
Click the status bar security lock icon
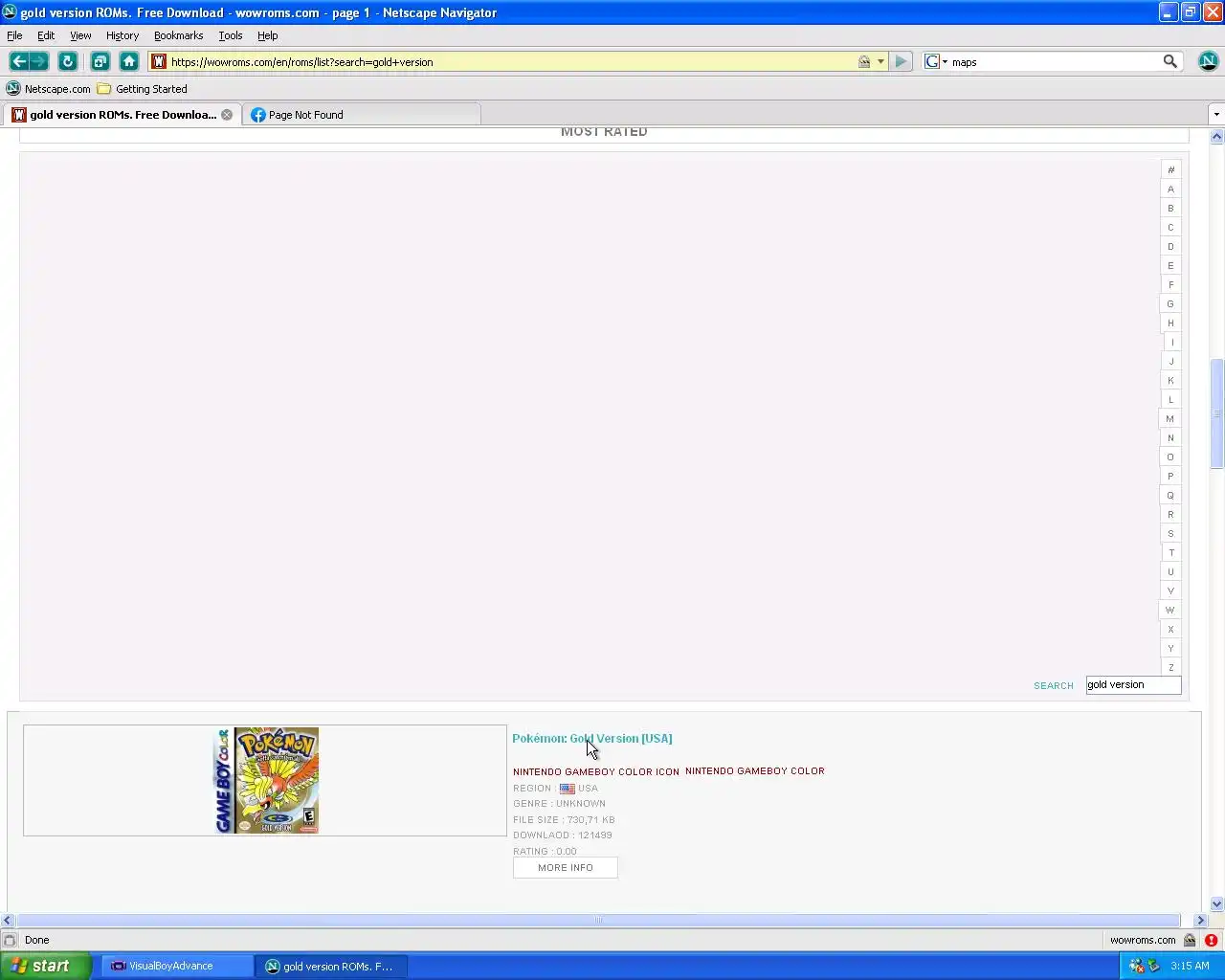click(x=1190, y=940)
